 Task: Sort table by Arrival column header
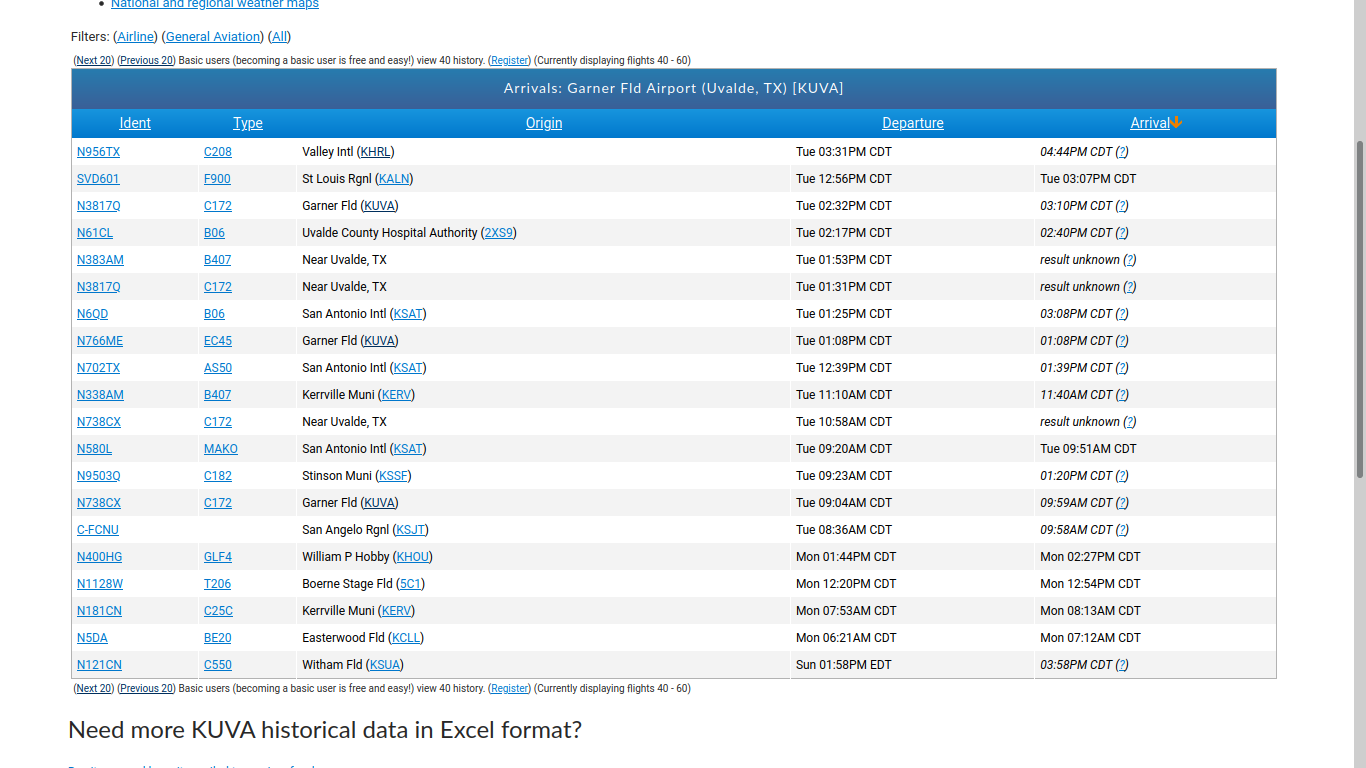(x=1150, y=123)
